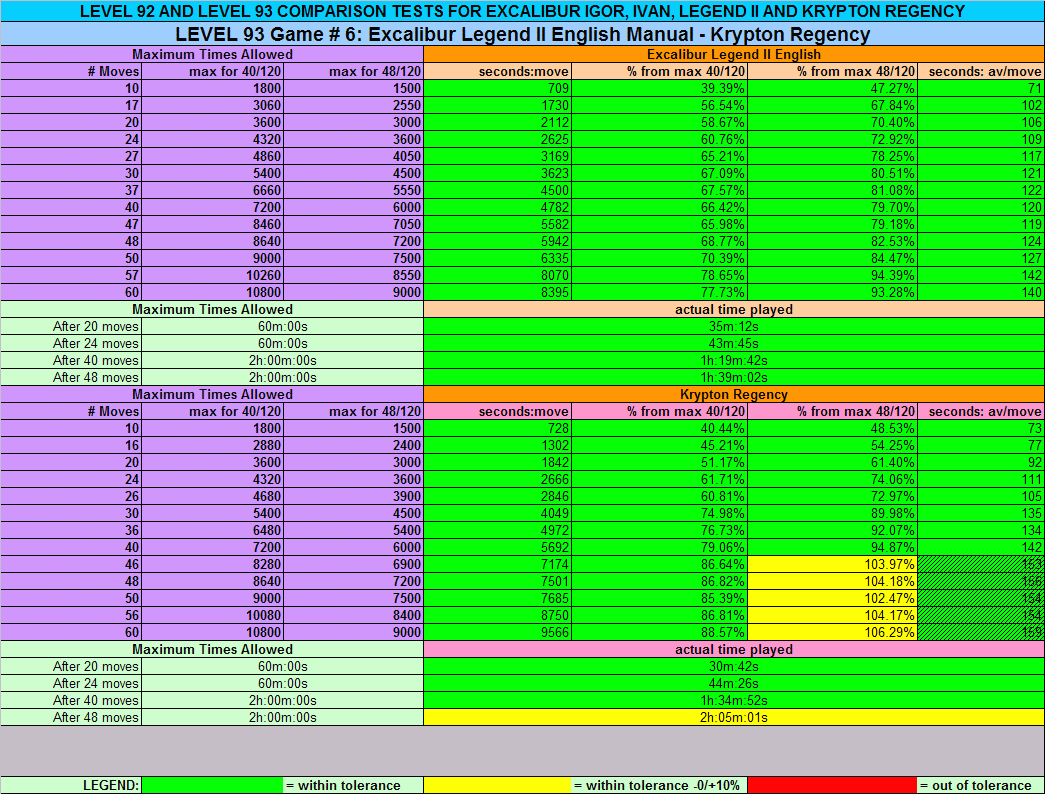Click the yellow legend color swatch
Screen dimensions: 1045x794
pos(497,785)
